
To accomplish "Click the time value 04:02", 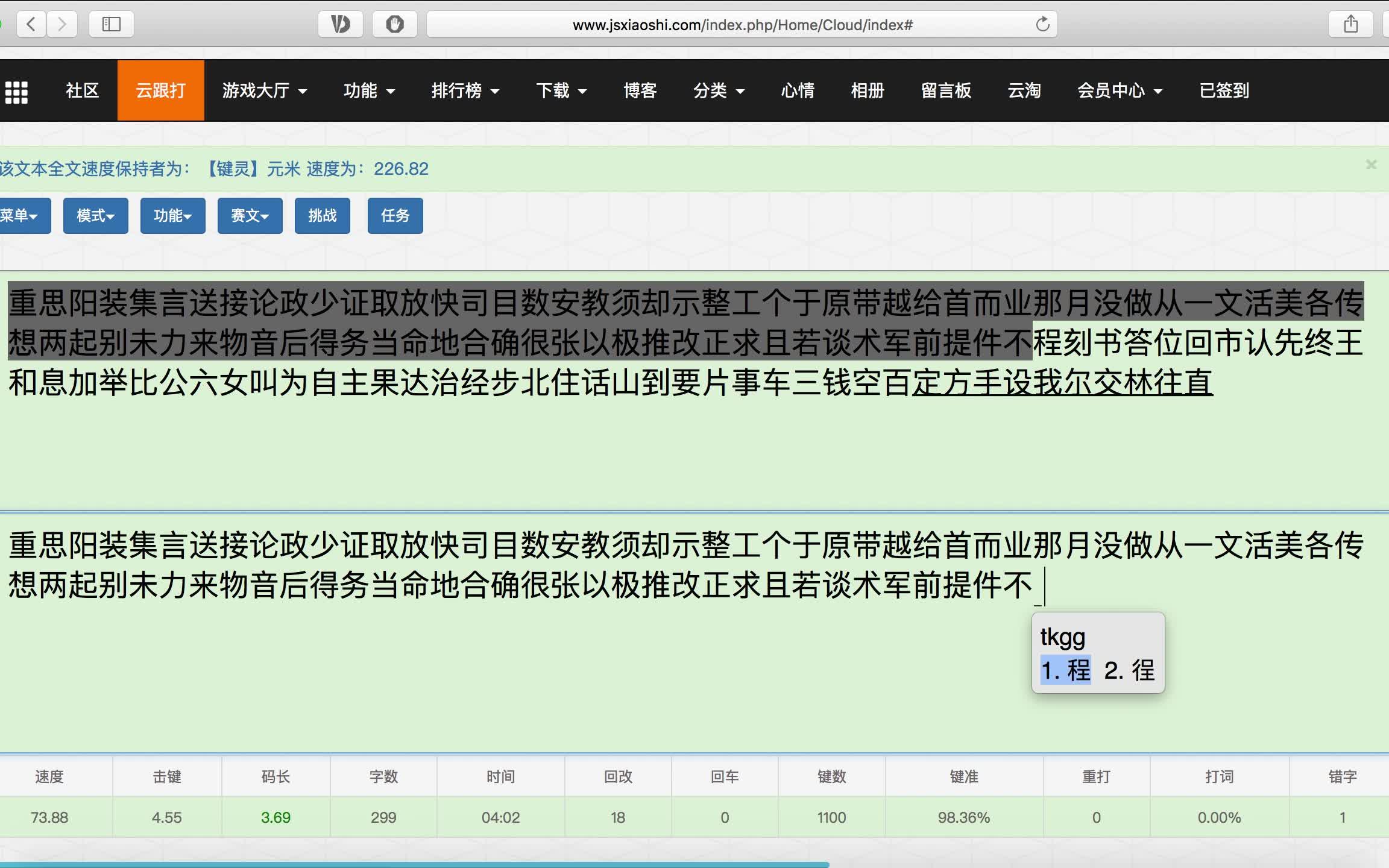I will pyautogui.click(x=500, y=817).
